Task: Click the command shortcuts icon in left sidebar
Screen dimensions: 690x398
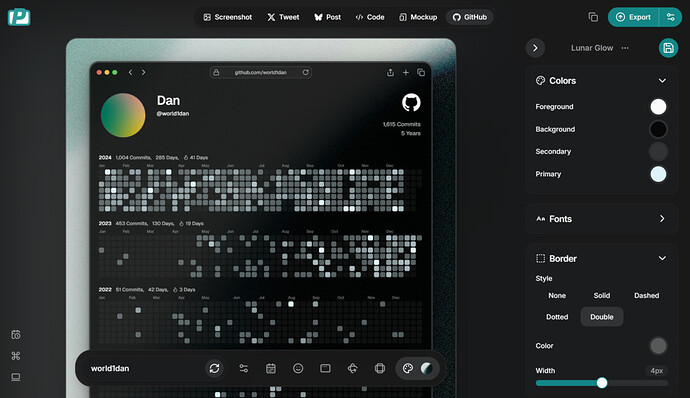Action: pyautogui.click(x=16, y=356)
